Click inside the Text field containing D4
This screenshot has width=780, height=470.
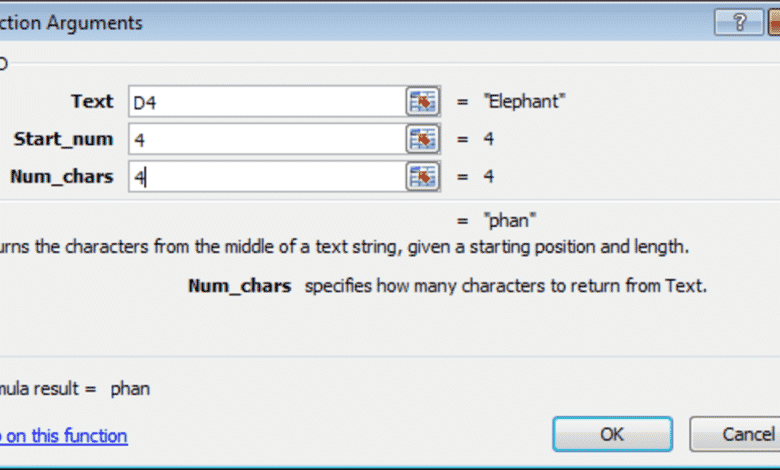pos(265,101)
